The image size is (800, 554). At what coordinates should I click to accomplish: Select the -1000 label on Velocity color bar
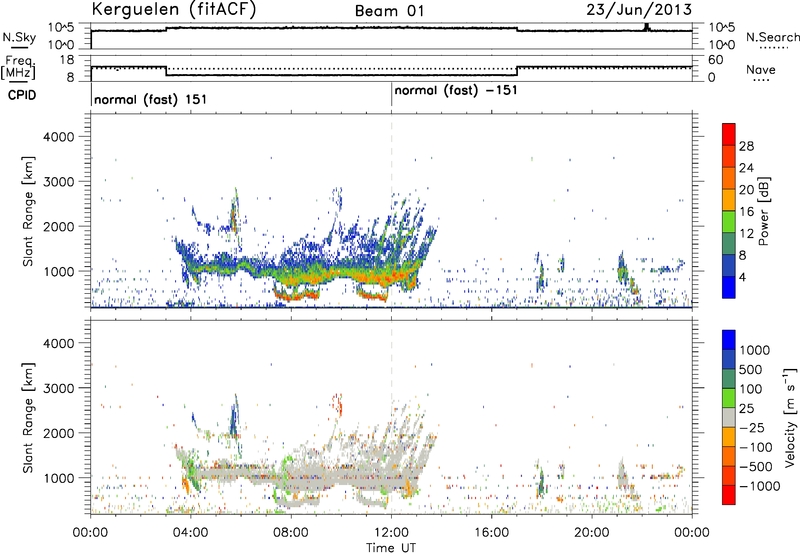tap(759, 486)
